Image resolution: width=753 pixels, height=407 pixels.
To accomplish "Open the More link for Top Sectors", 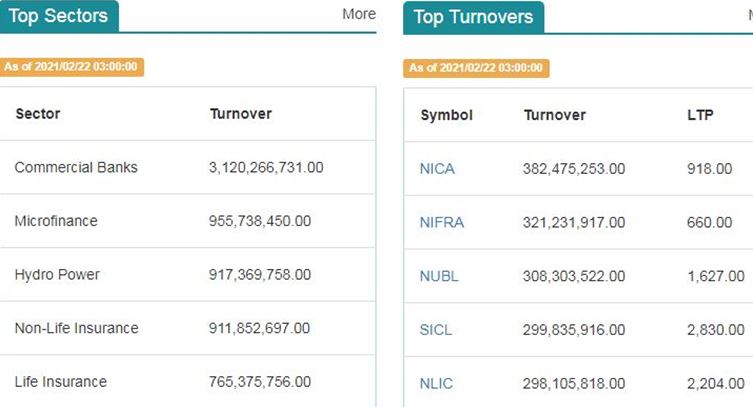I will coord(359,14).
